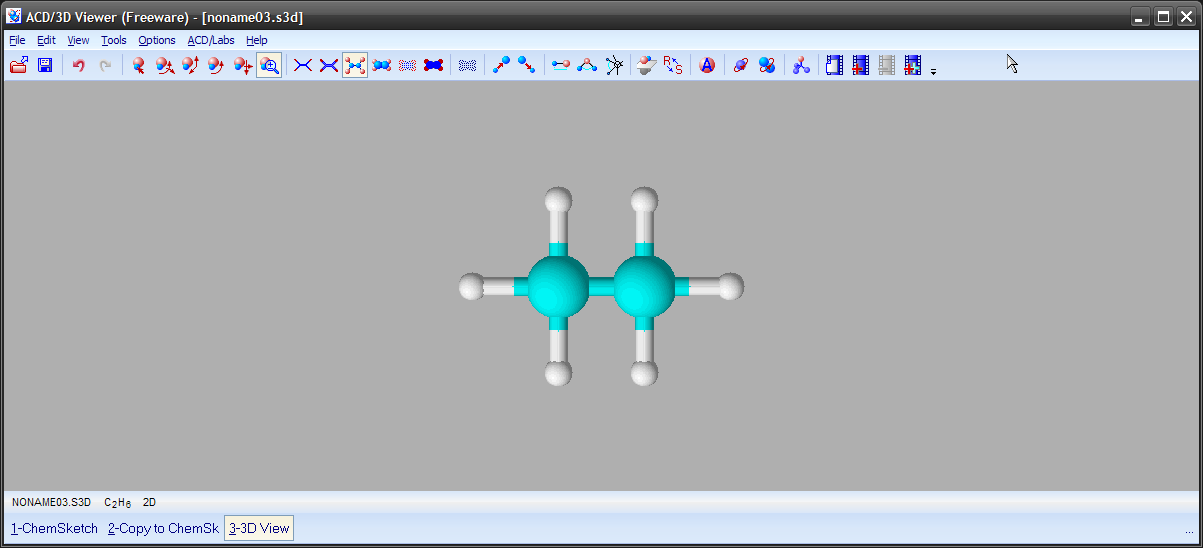Open the Edit menu
The width and height of the screenshot is (1203, 548).
pyautogui.click(x=47, y=40)
